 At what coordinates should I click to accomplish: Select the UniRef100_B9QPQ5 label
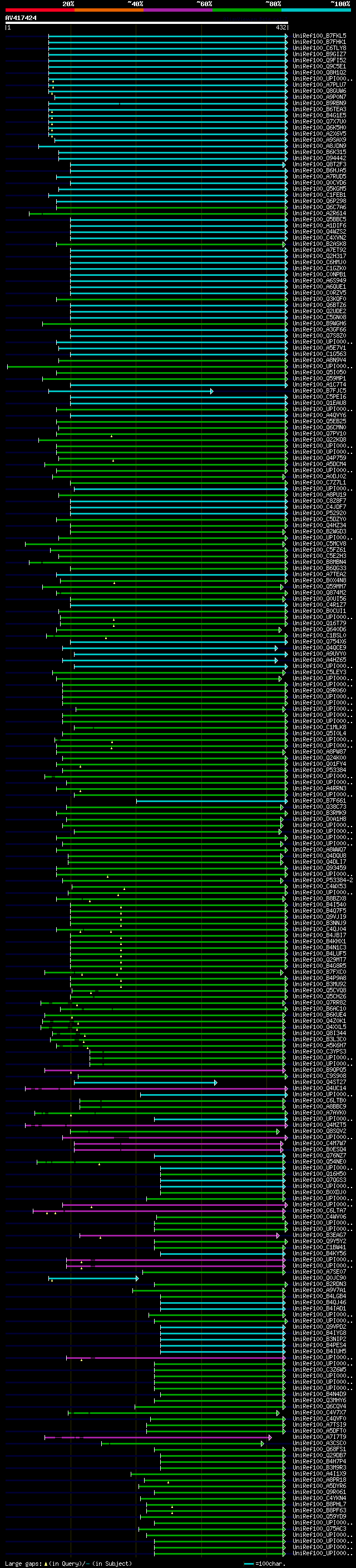point(319,1070)
